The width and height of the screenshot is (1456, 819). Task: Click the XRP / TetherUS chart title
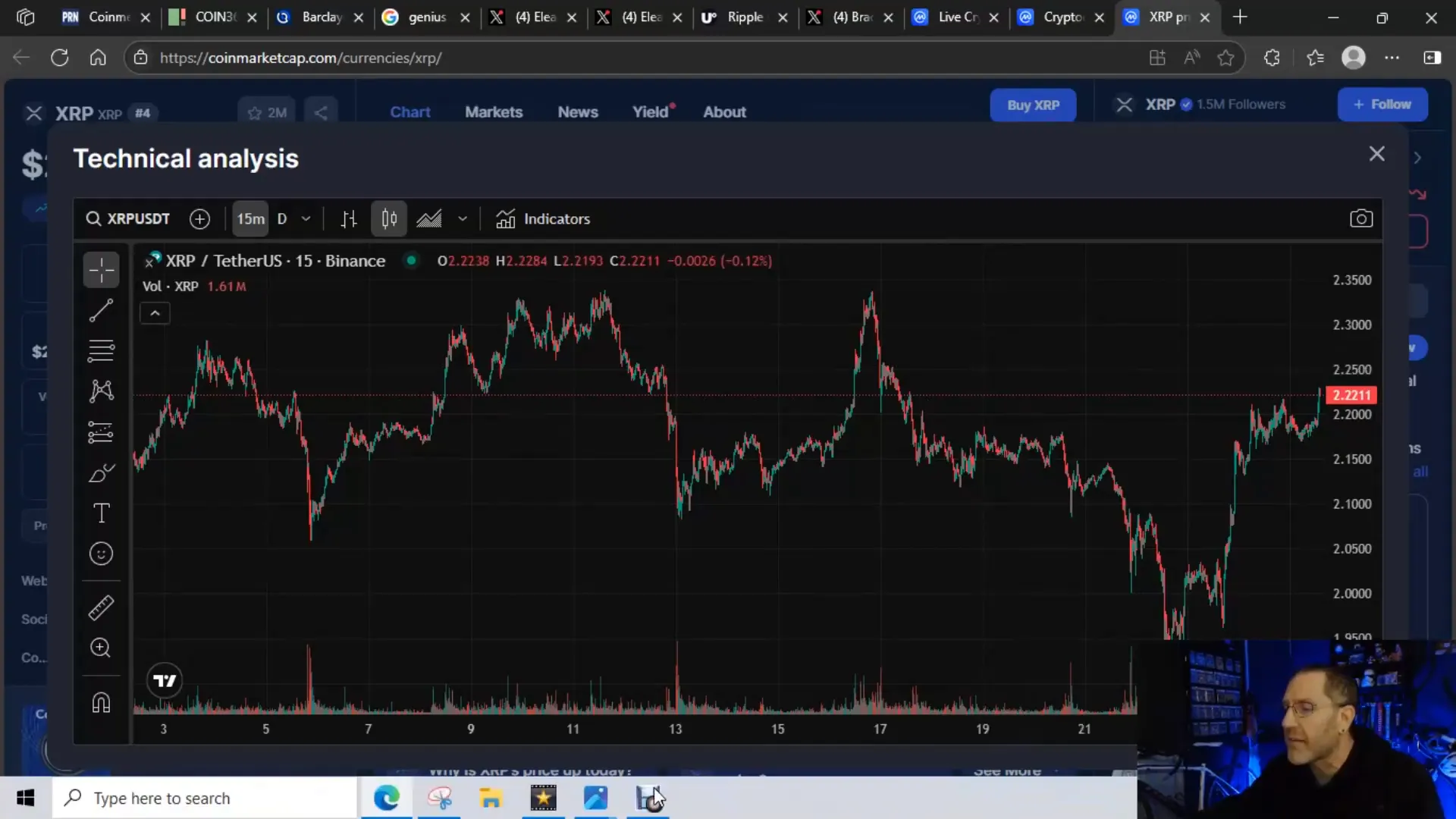(x=275, y=261)
